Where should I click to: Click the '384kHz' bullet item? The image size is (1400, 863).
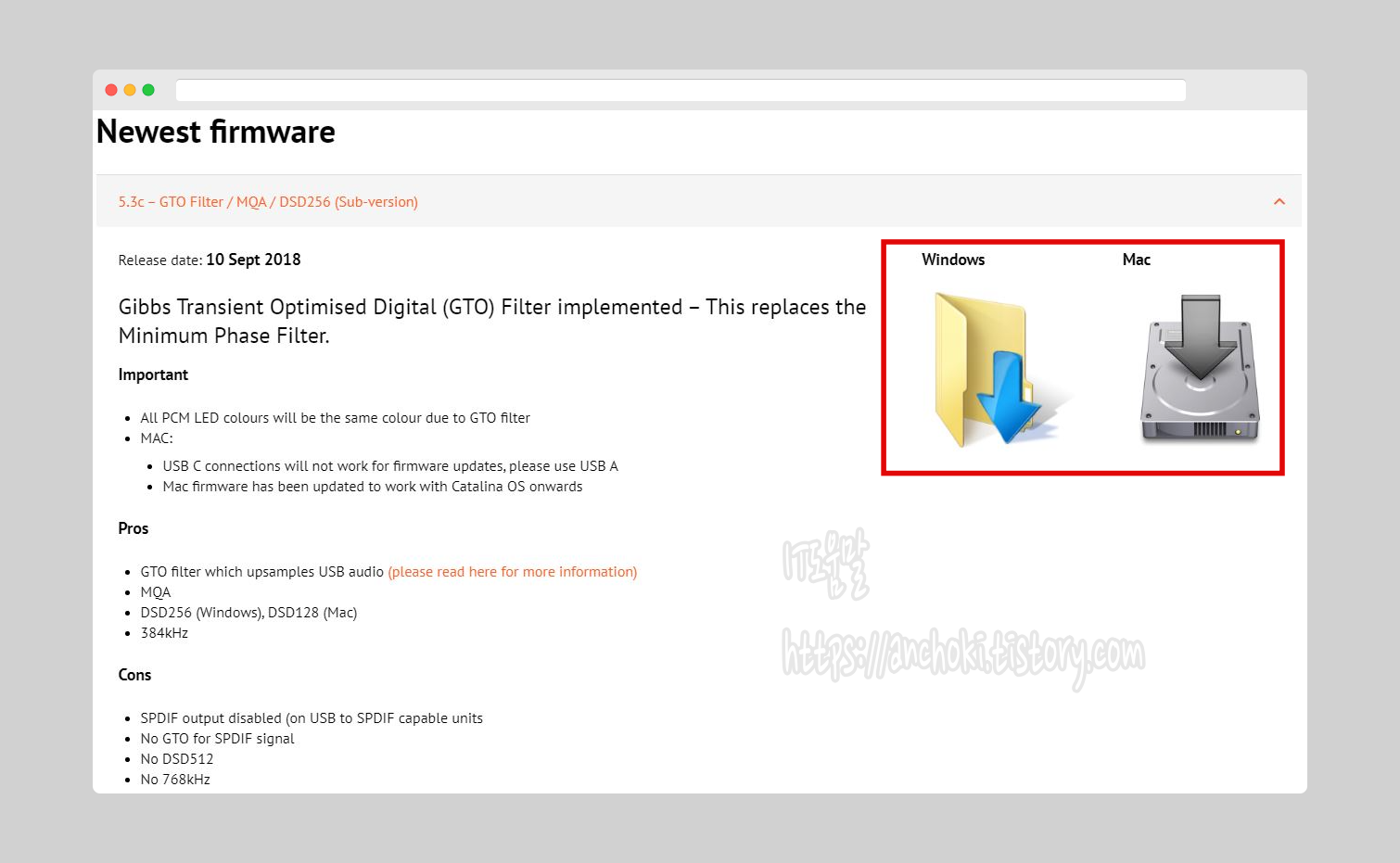[x=164, y=633]
